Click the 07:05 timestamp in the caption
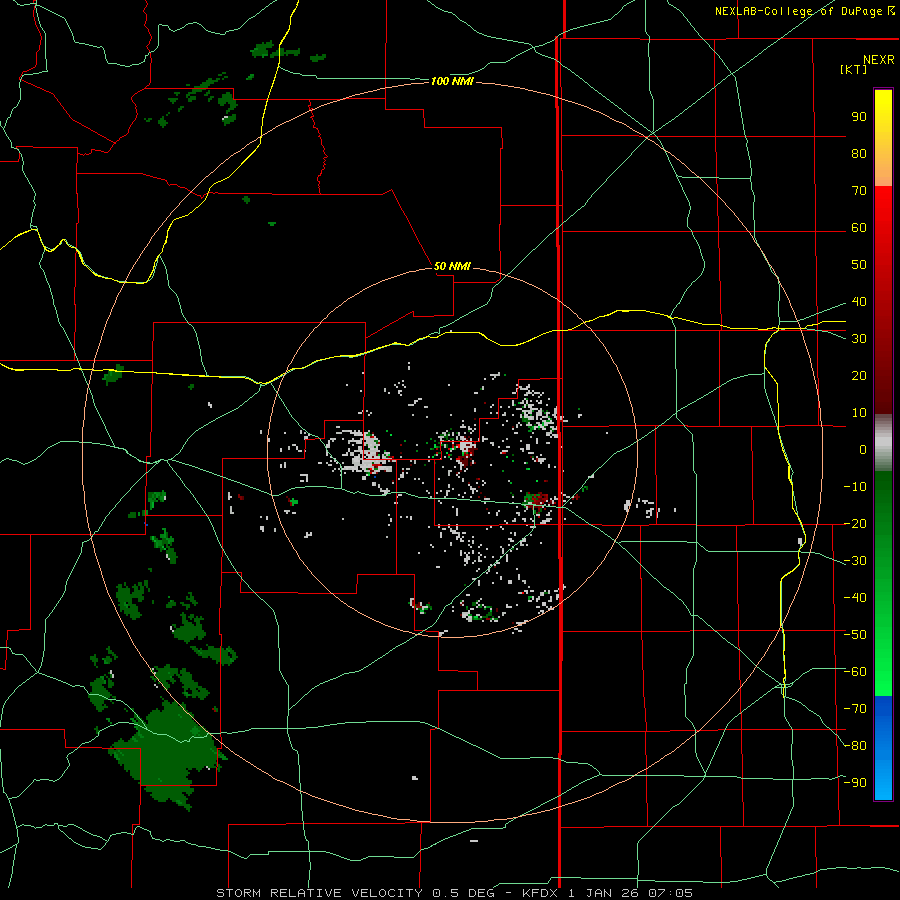The image size is (900, 900). (x=670, y=893)
